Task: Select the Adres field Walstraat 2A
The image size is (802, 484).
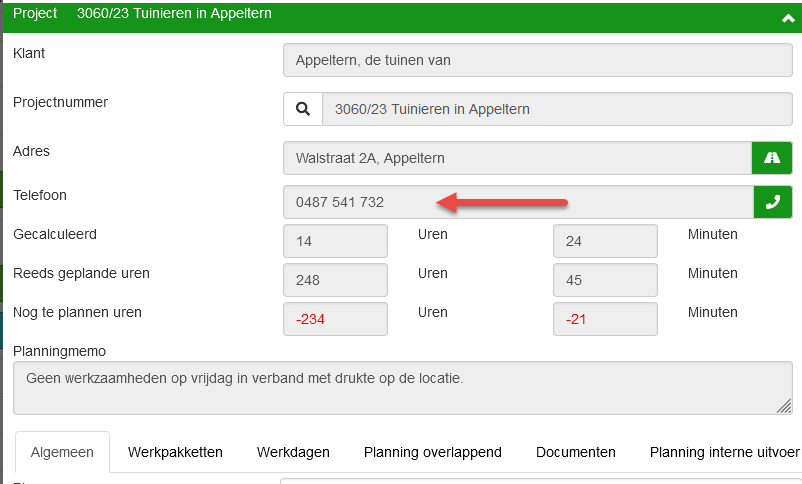Action: (x=517, y=158)
